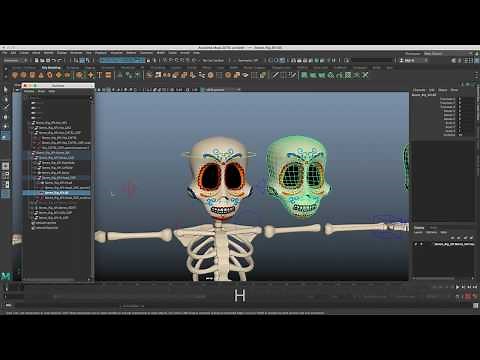
Task: Switch to single perspective layout icon
Action: point(6,166)
